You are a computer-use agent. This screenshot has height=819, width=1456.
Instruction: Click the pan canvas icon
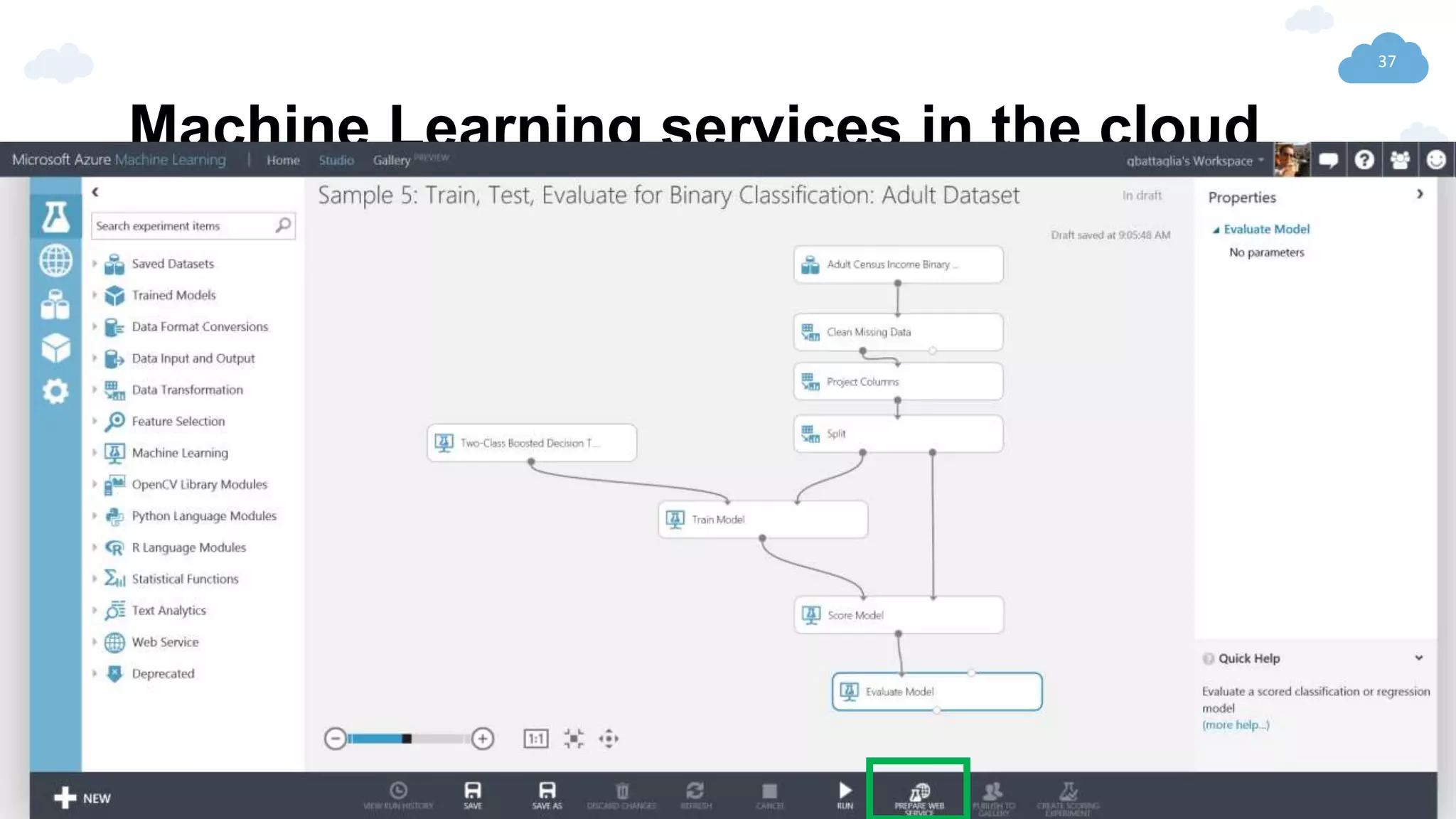coord(609,739)
